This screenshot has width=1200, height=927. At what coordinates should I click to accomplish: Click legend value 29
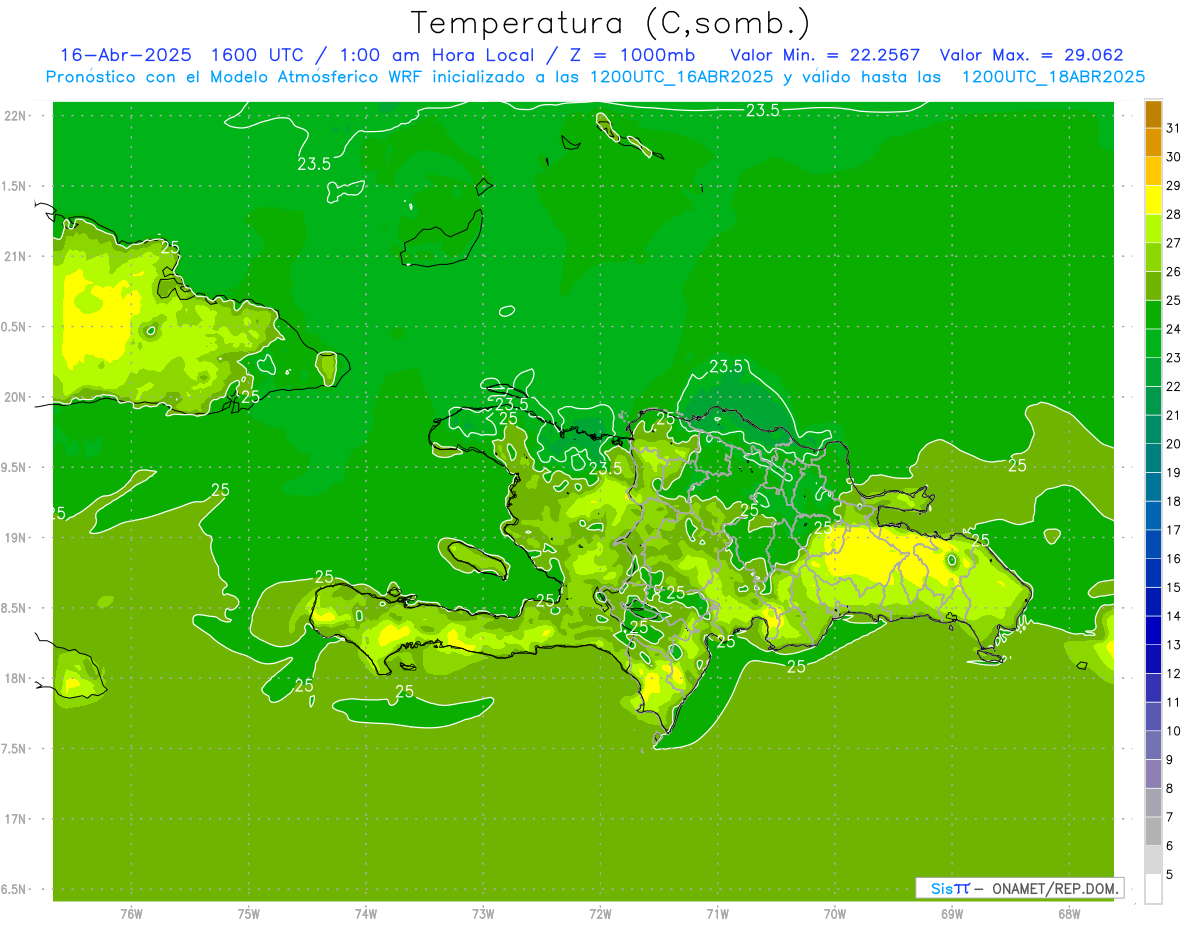point(1174,186)
